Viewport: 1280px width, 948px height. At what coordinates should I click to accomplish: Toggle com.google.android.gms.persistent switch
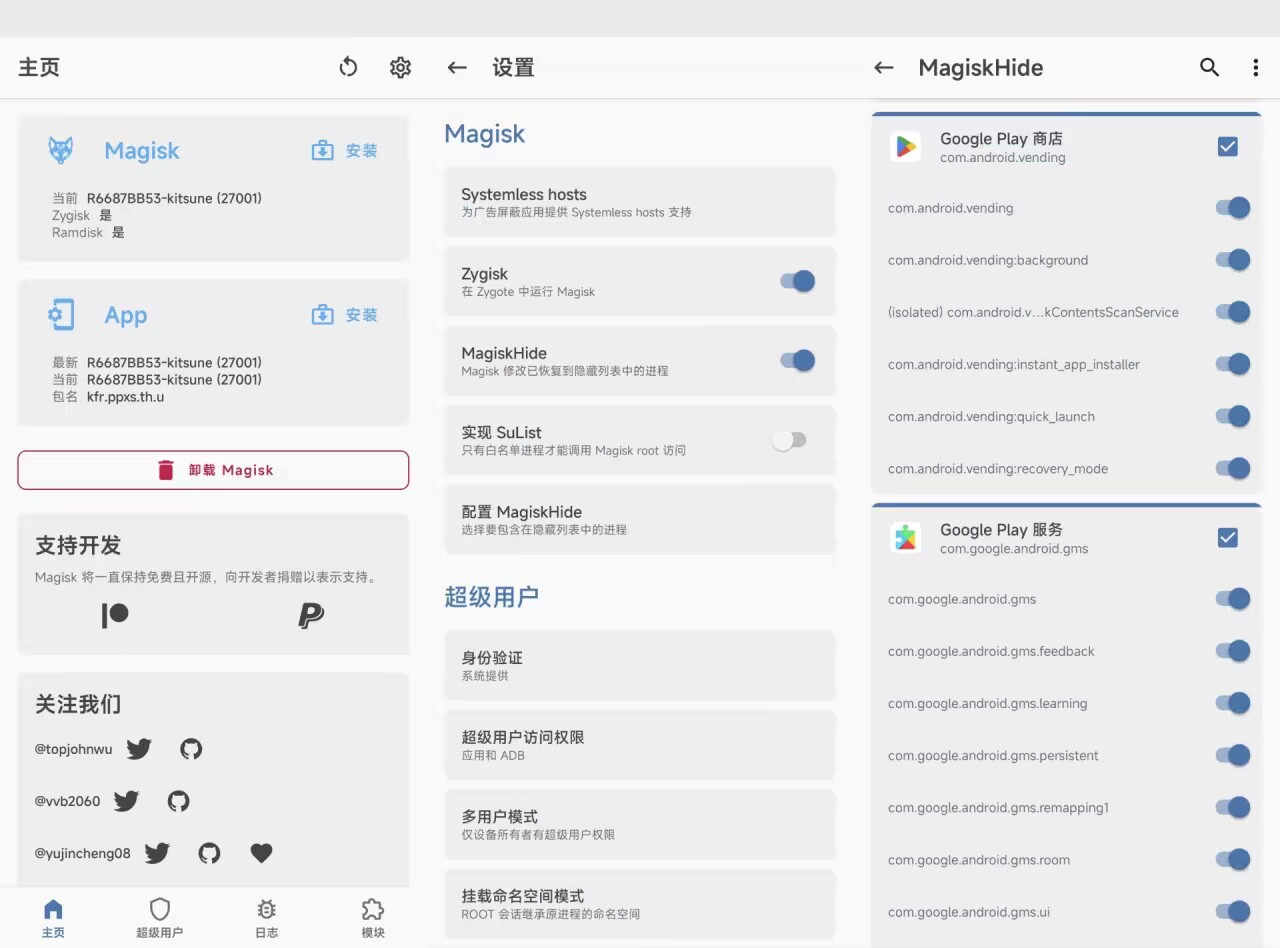point(1233,755)
